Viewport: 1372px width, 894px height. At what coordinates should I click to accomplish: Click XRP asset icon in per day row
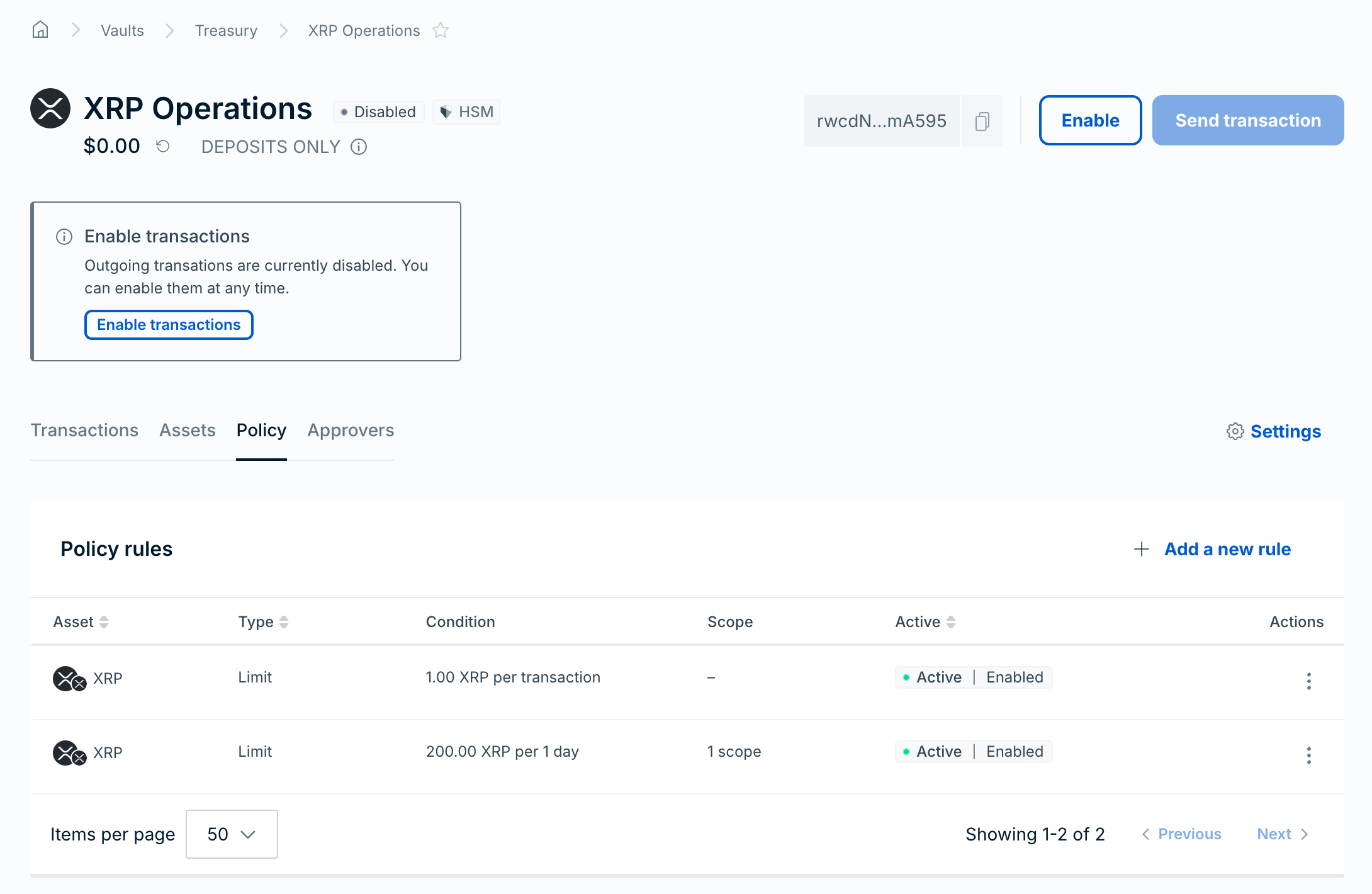point(69,753)
